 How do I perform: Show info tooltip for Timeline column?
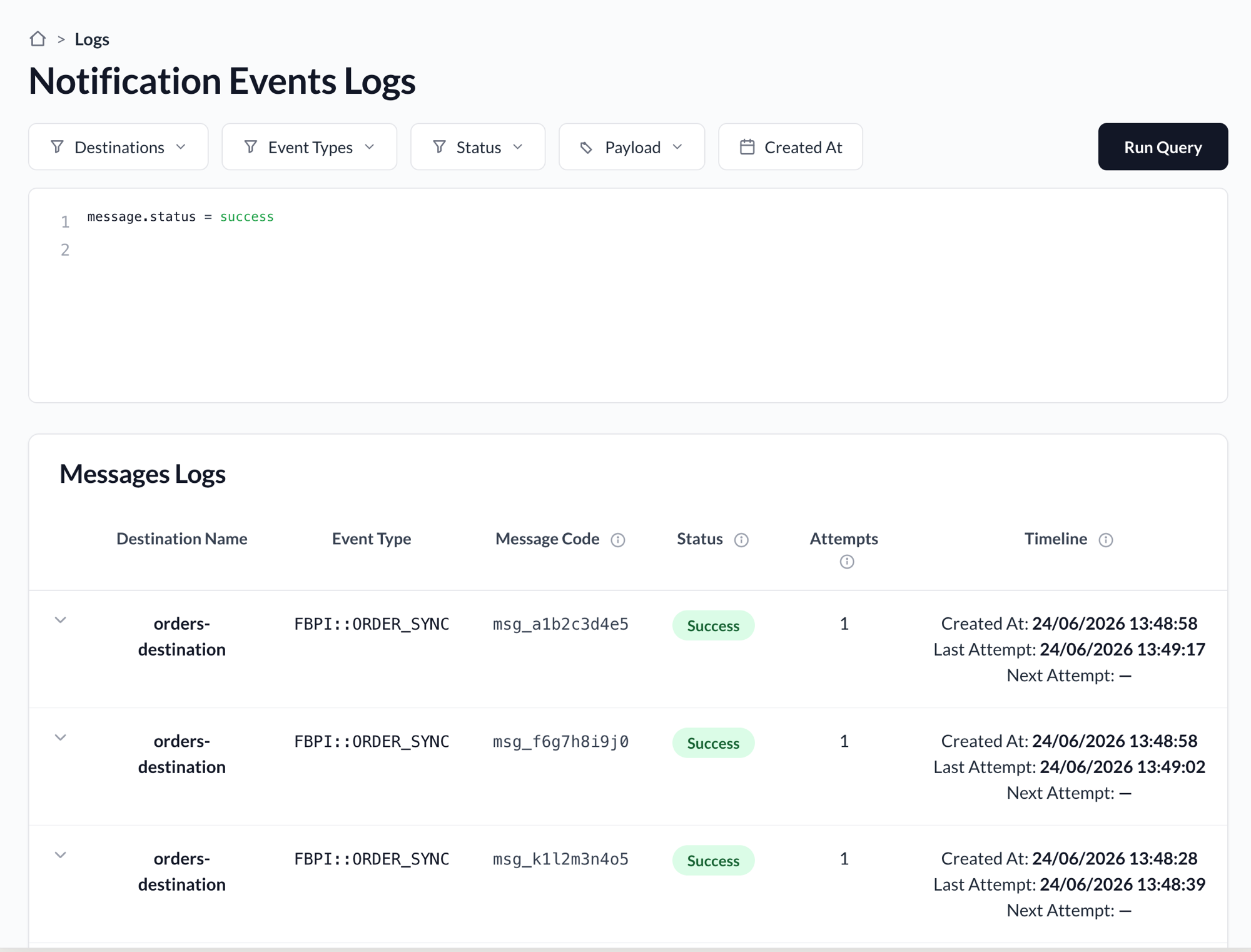(x=1106, y=540)
